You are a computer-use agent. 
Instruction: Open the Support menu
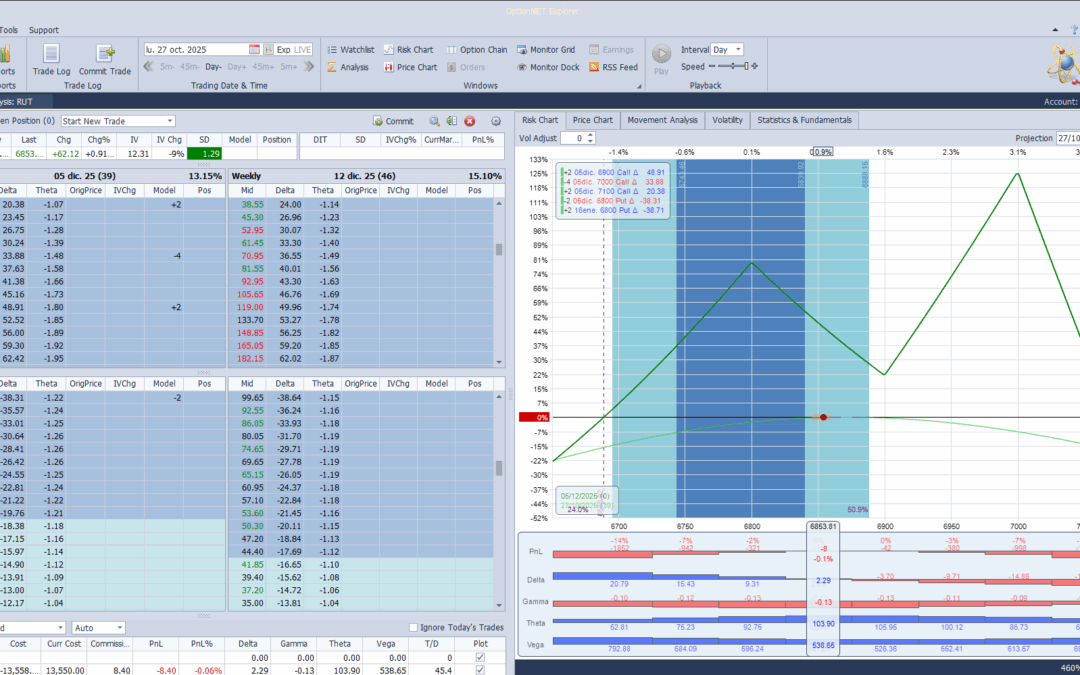(x=44, y=30)
